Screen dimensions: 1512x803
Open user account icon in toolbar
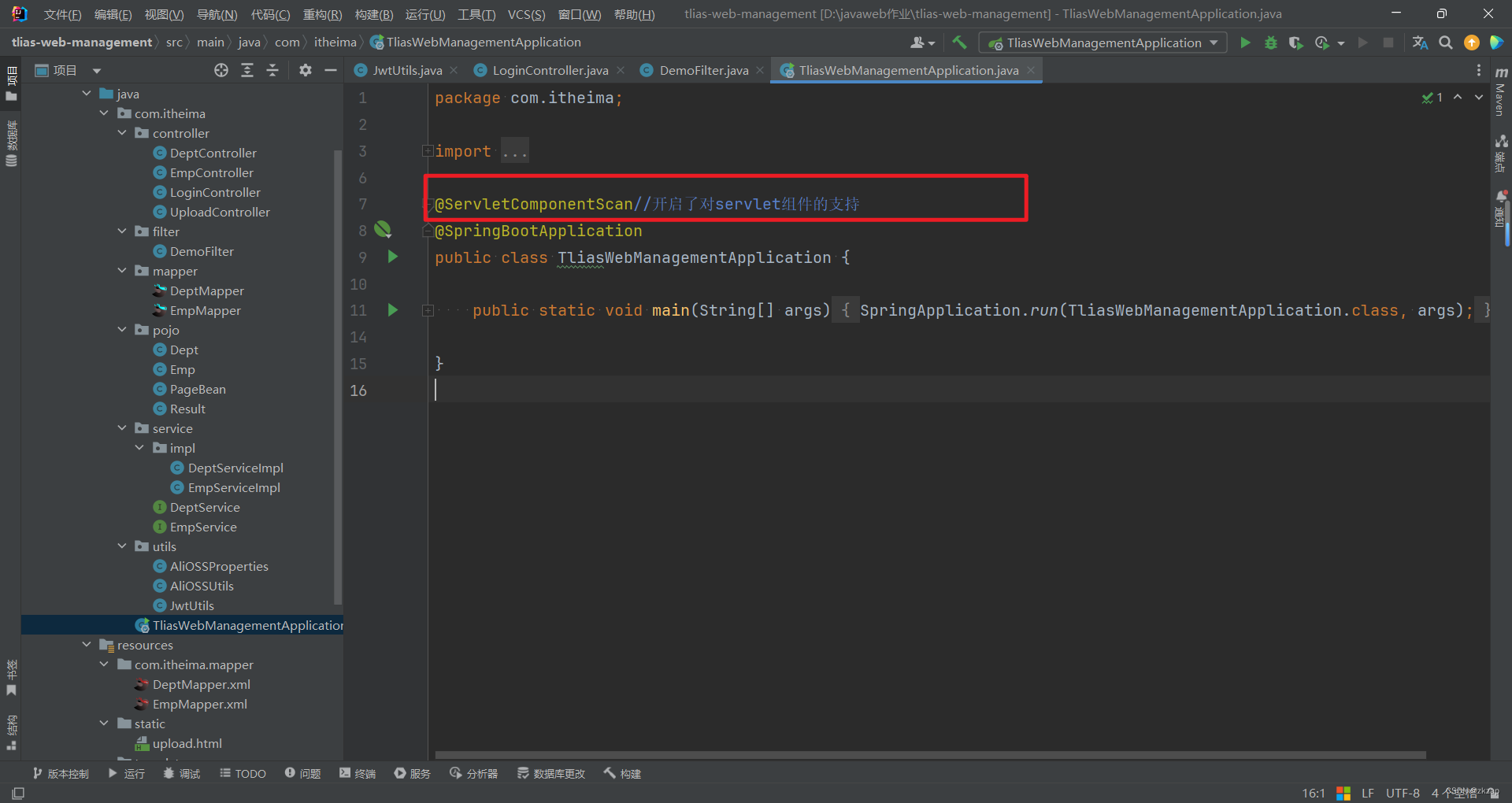click(x=922, y=43)
